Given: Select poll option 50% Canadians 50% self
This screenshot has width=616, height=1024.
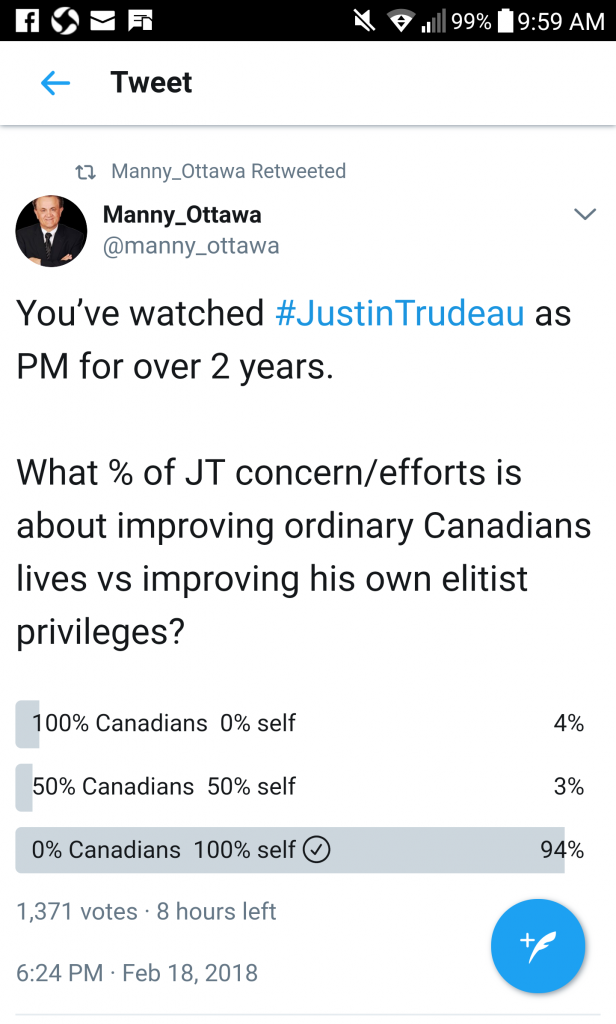Looking at the screenshot, I should click(x=300, y=787).
